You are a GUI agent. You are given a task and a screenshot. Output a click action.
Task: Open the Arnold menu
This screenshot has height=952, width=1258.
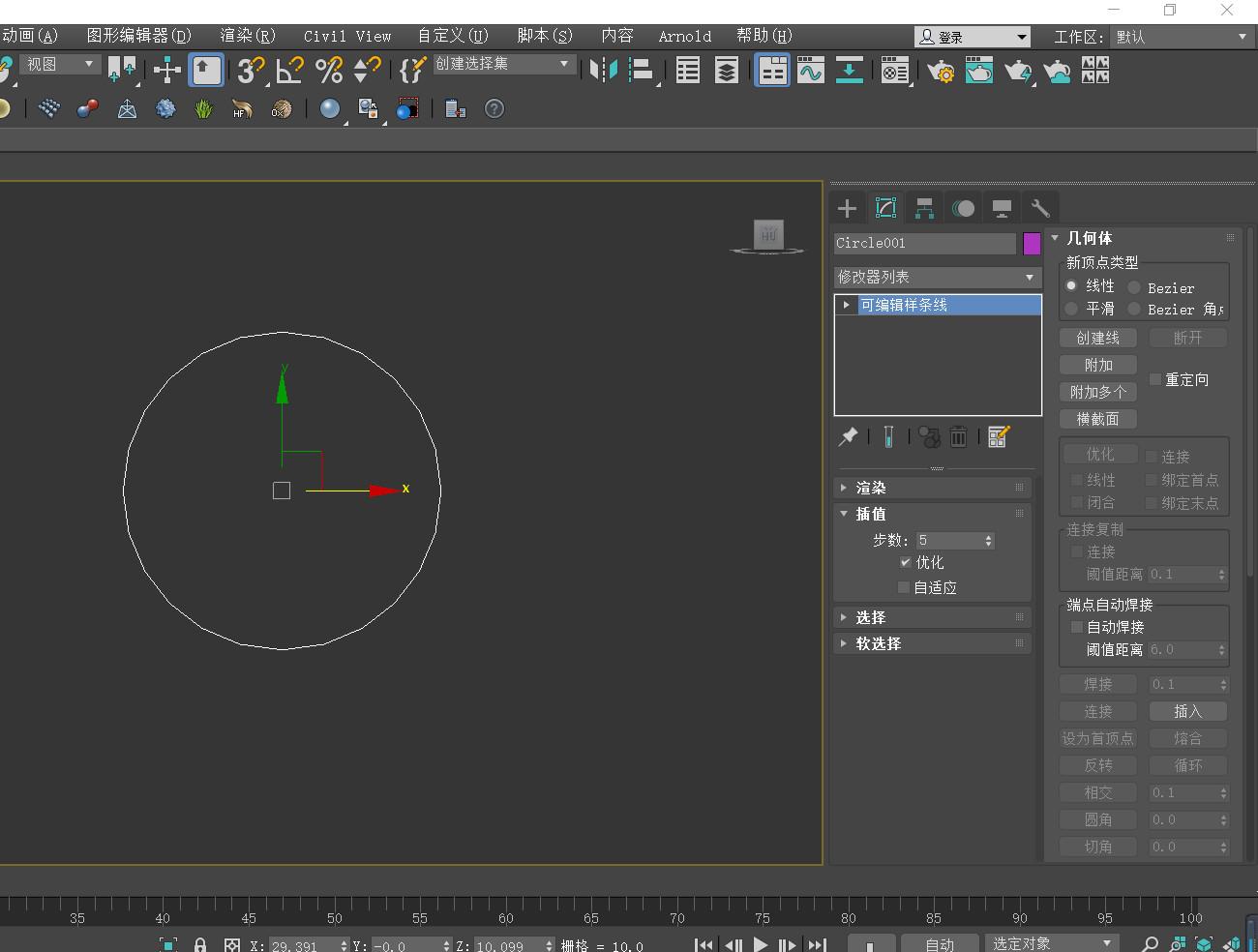(x=684, y=36)
